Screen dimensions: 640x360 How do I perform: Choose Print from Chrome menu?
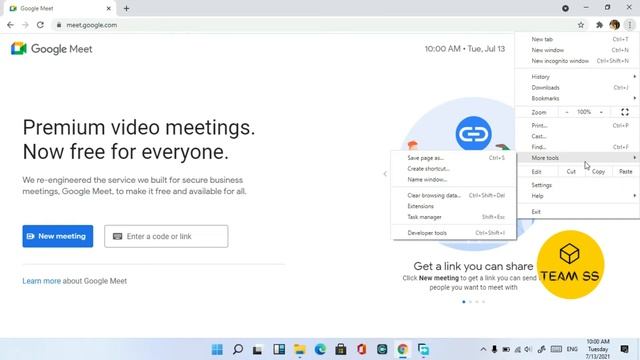point(578,125)
